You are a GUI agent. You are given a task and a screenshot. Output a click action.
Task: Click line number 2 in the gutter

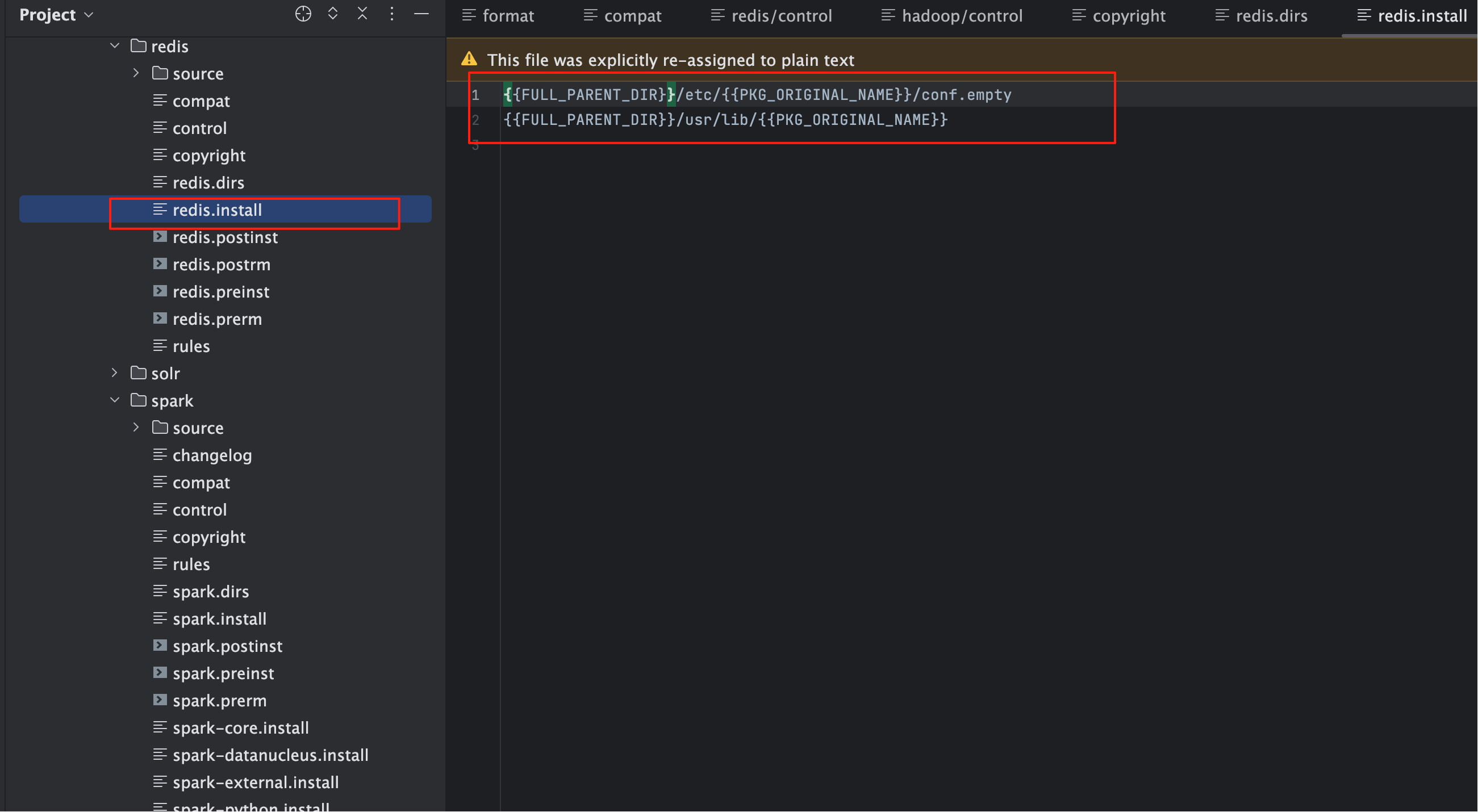pos(475,120)
